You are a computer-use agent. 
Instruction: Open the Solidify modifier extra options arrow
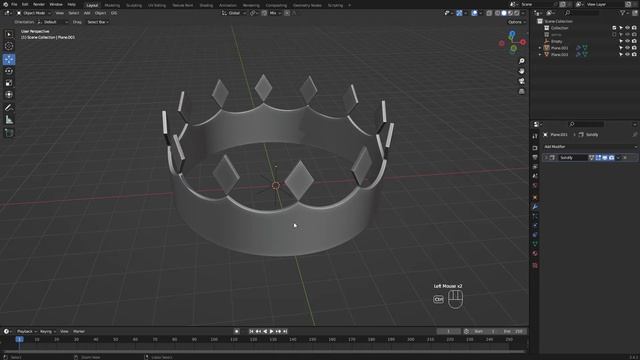(618, 158)
